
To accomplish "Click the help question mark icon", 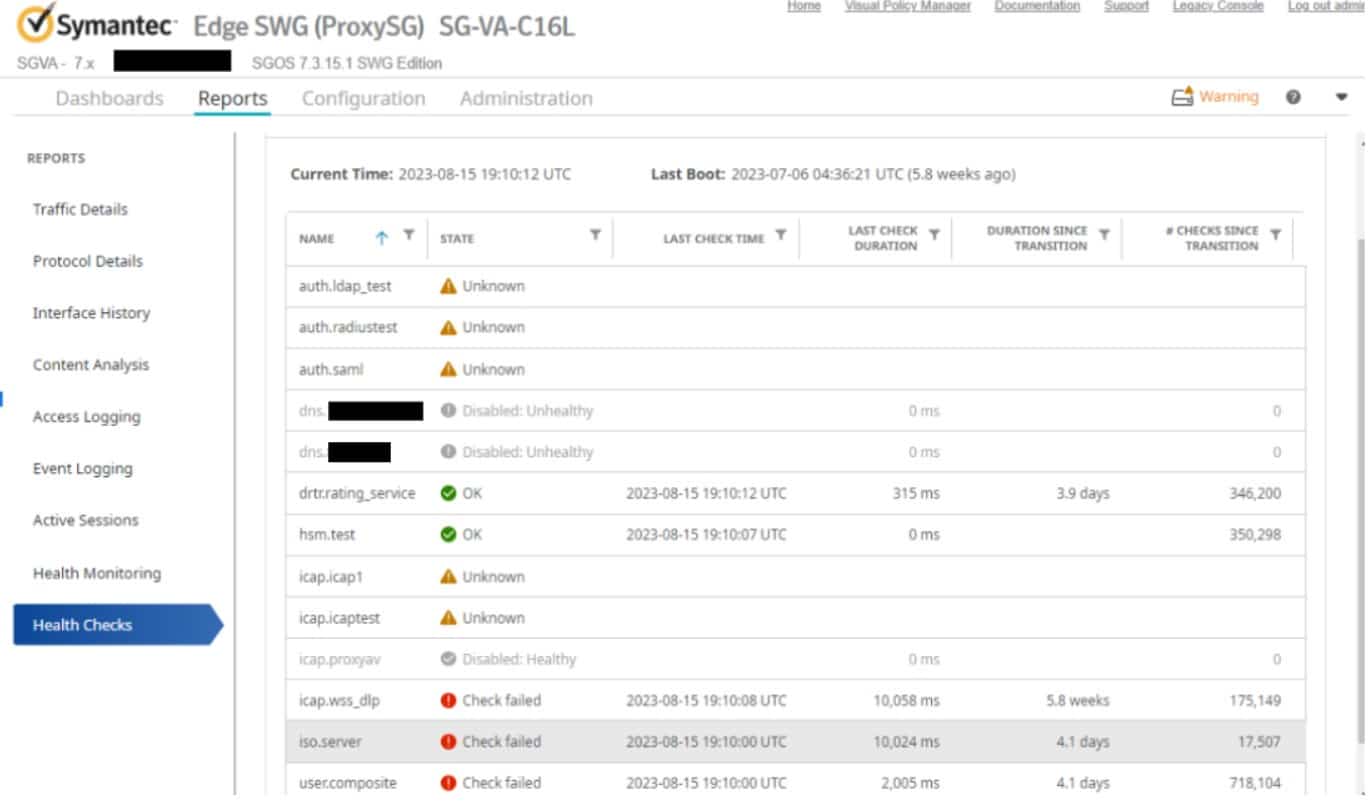I will coord(1293,97).
